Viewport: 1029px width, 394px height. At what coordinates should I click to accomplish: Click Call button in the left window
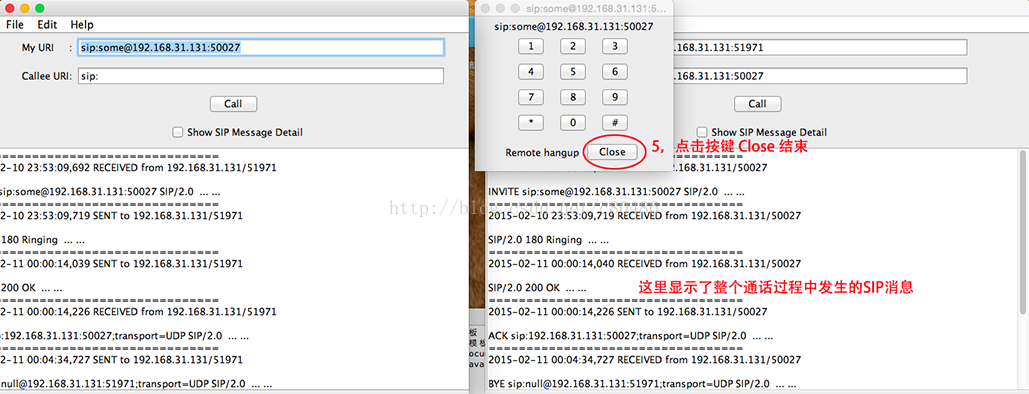[x=233, y=104]
